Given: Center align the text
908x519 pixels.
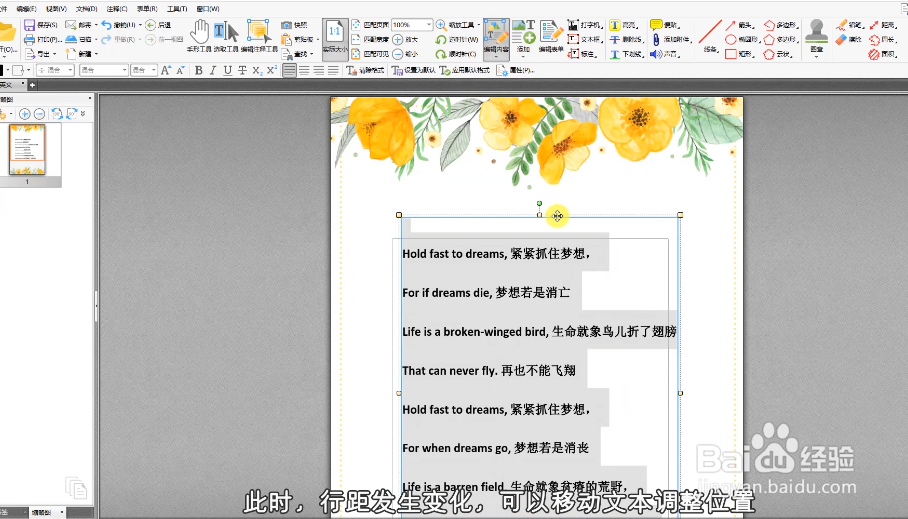Looking at the screenshot, I should coord(304,70).
